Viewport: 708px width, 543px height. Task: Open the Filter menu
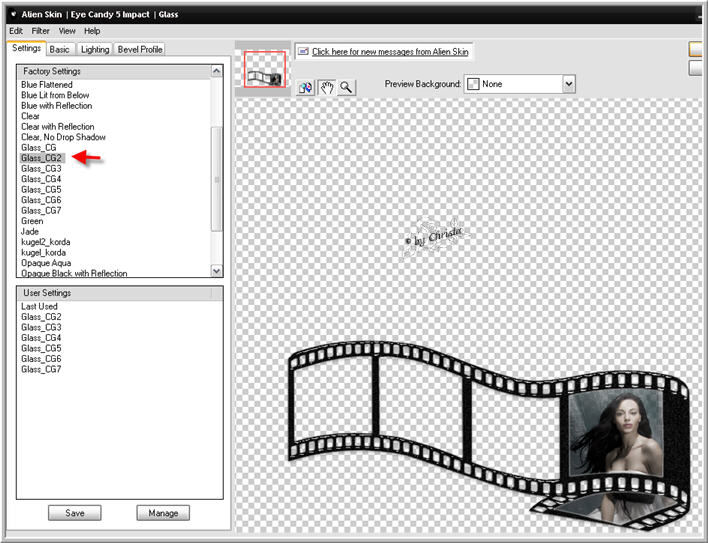coord(40,31)
